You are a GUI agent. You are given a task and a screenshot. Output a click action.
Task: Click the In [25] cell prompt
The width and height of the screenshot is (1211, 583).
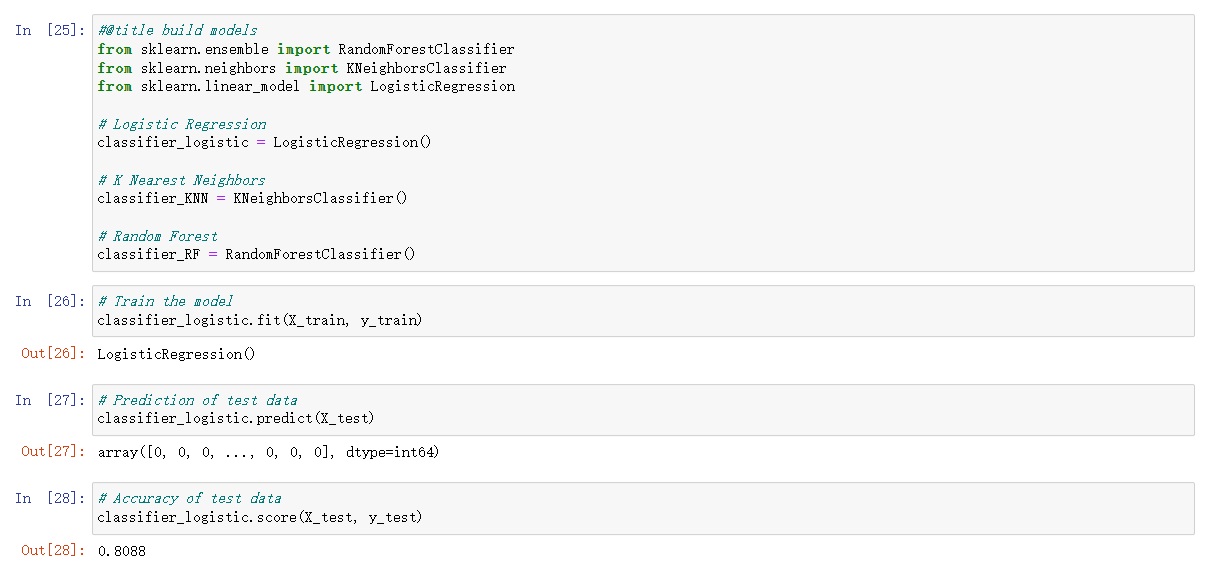point(50,30)
